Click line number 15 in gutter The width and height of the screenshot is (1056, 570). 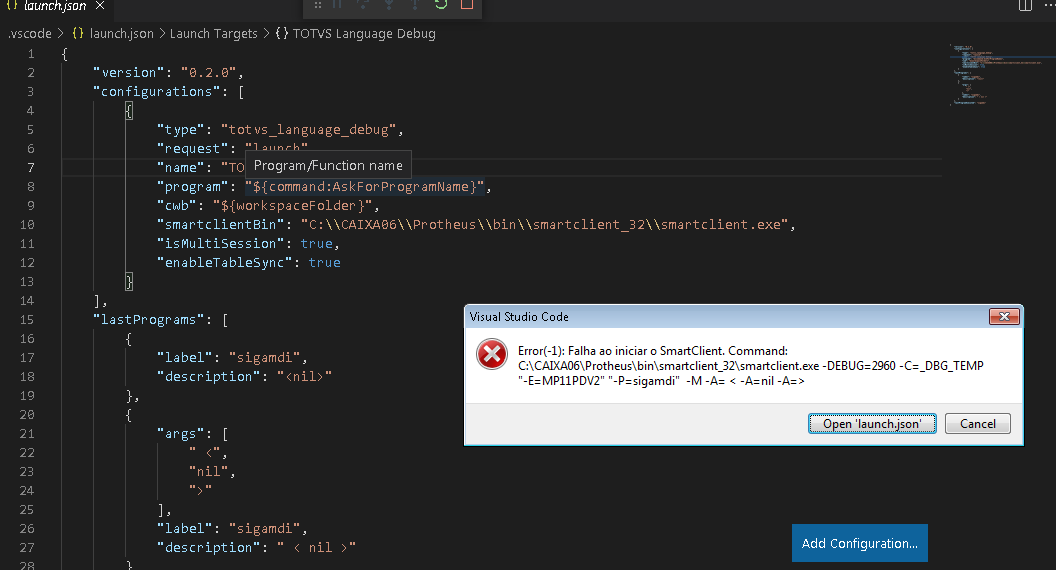tap(27, 319)
